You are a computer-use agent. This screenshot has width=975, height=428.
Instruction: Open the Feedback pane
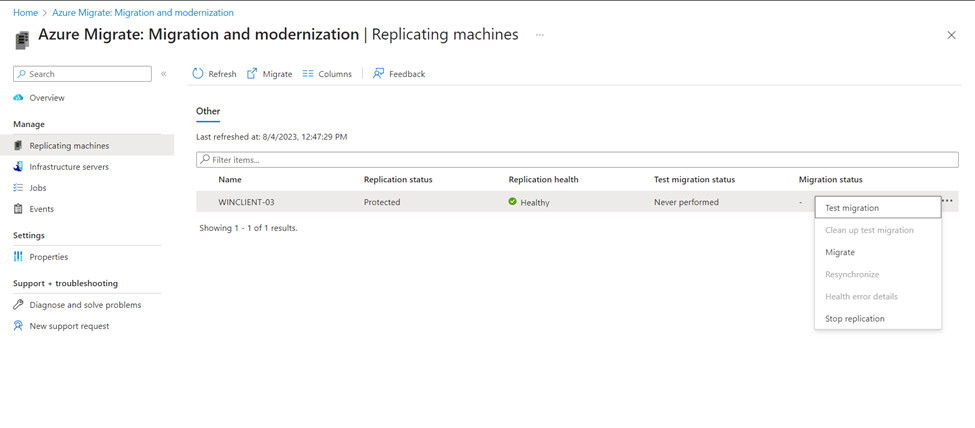pyautogui.click(x=379, y=74)
